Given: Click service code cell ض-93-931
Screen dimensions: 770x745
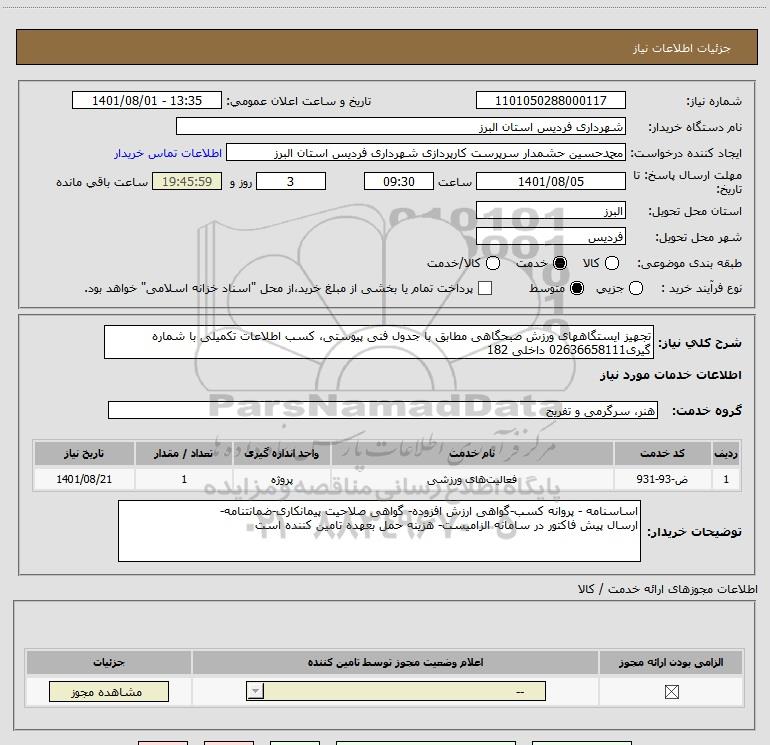Looking at the screenshot, I should (662, 479).
